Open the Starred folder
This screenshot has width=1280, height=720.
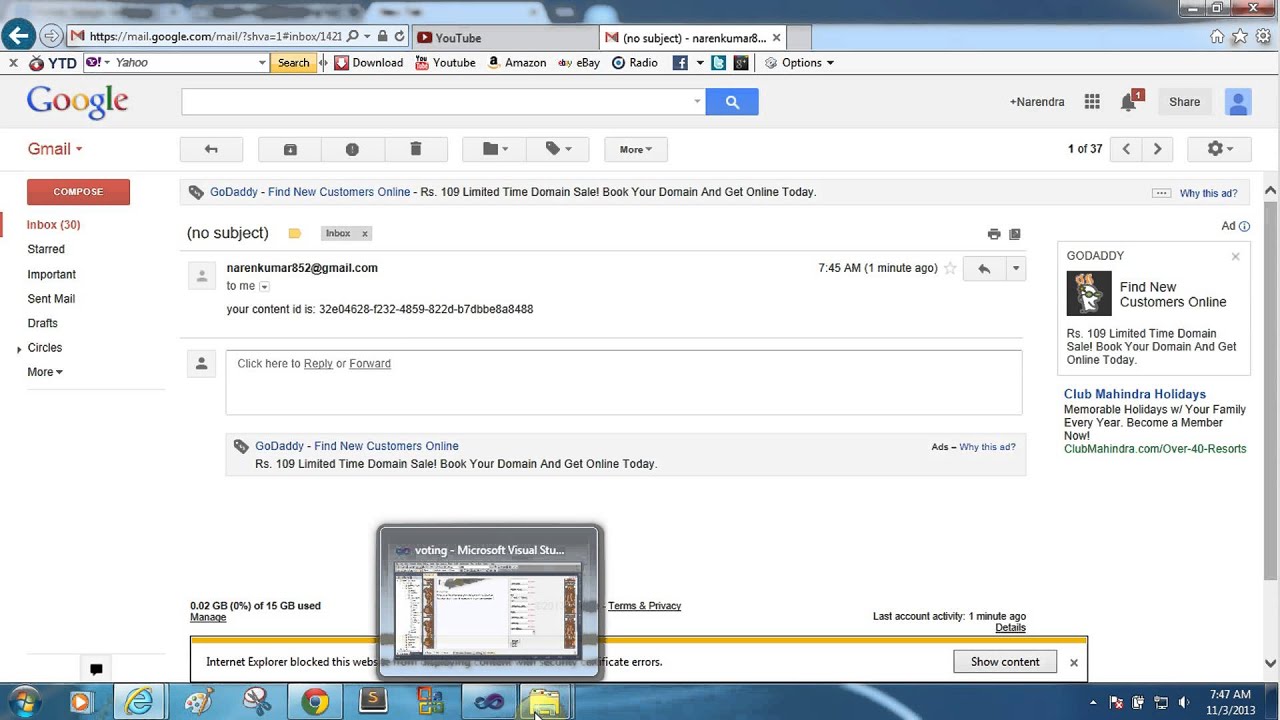click(x=46, y=249)
